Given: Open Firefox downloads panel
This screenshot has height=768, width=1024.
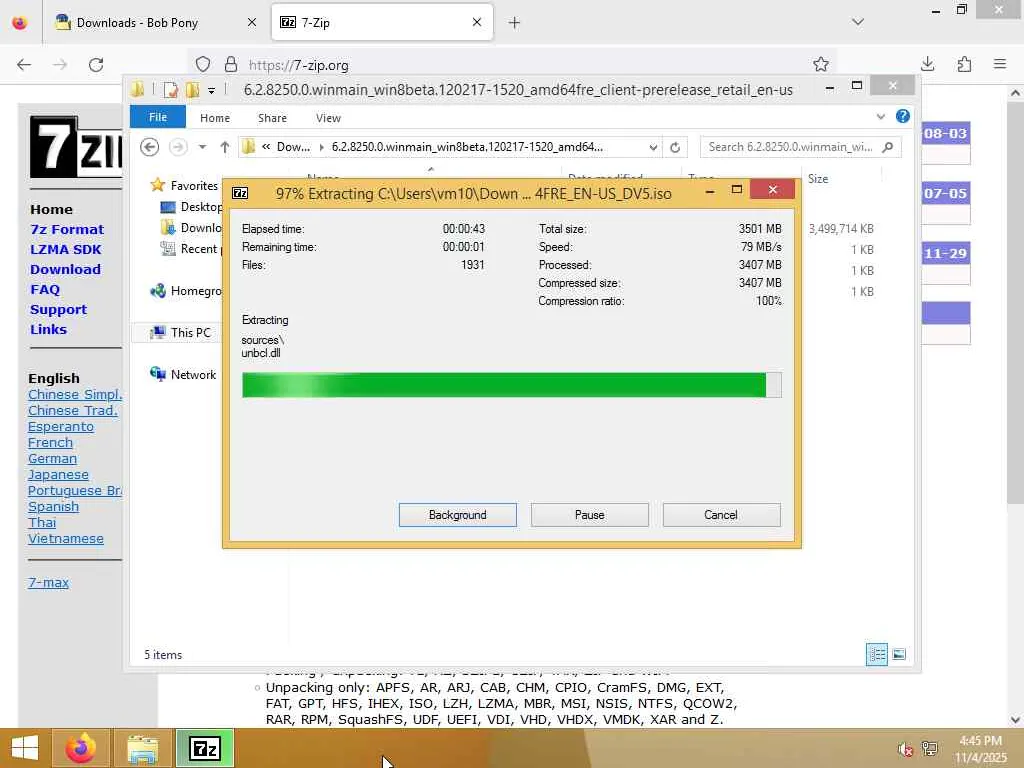Looking at the screenshot, I should (927, 64).
